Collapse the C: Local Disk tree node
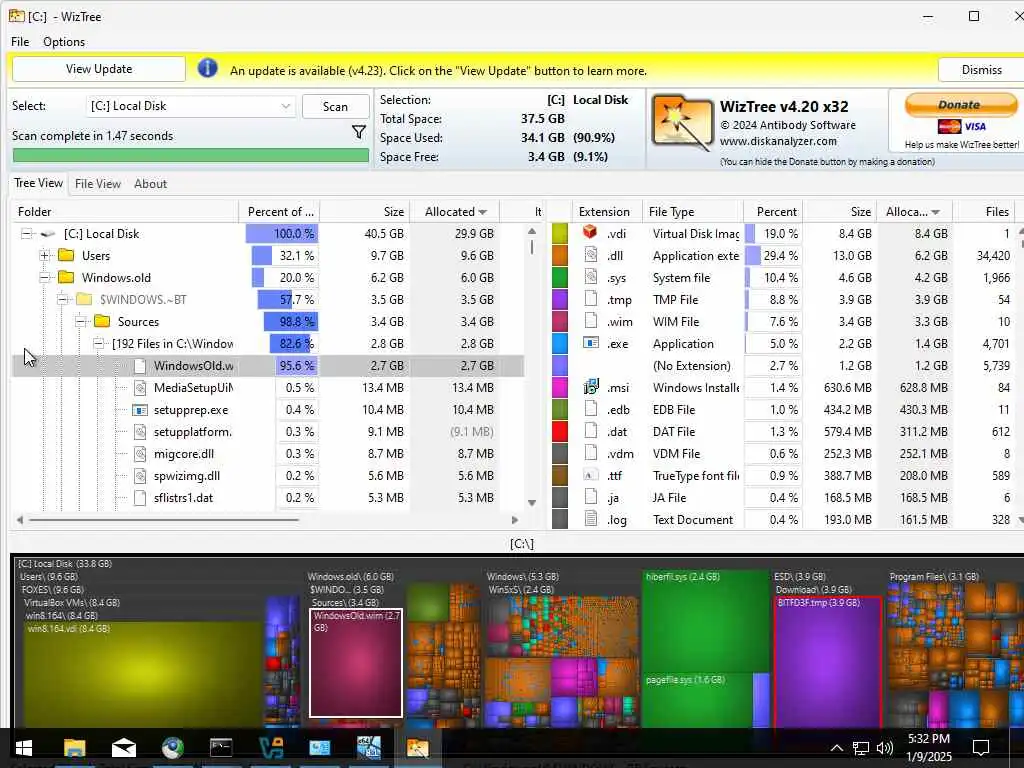The height and width of the screenshot is (768, 1024). click(26, 233)
